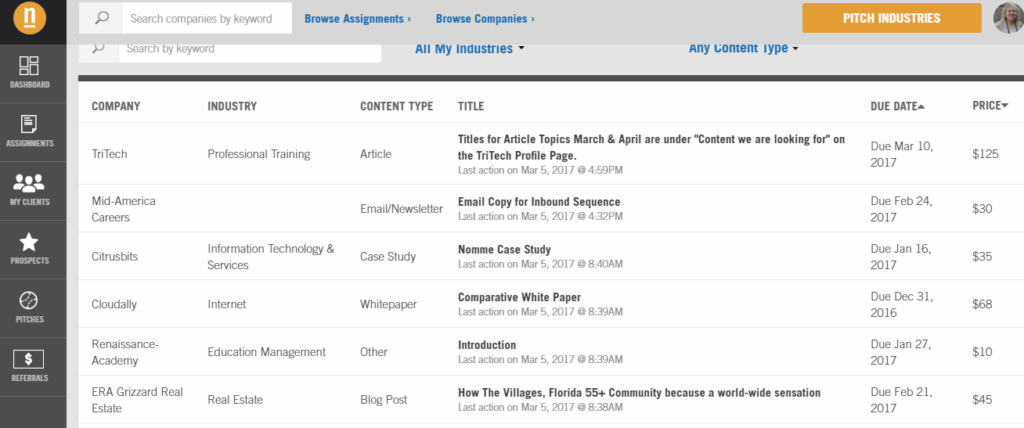1024x428 pixels.
Task: Click the Professional Training industry cell
Action: (x=259, y=154)
